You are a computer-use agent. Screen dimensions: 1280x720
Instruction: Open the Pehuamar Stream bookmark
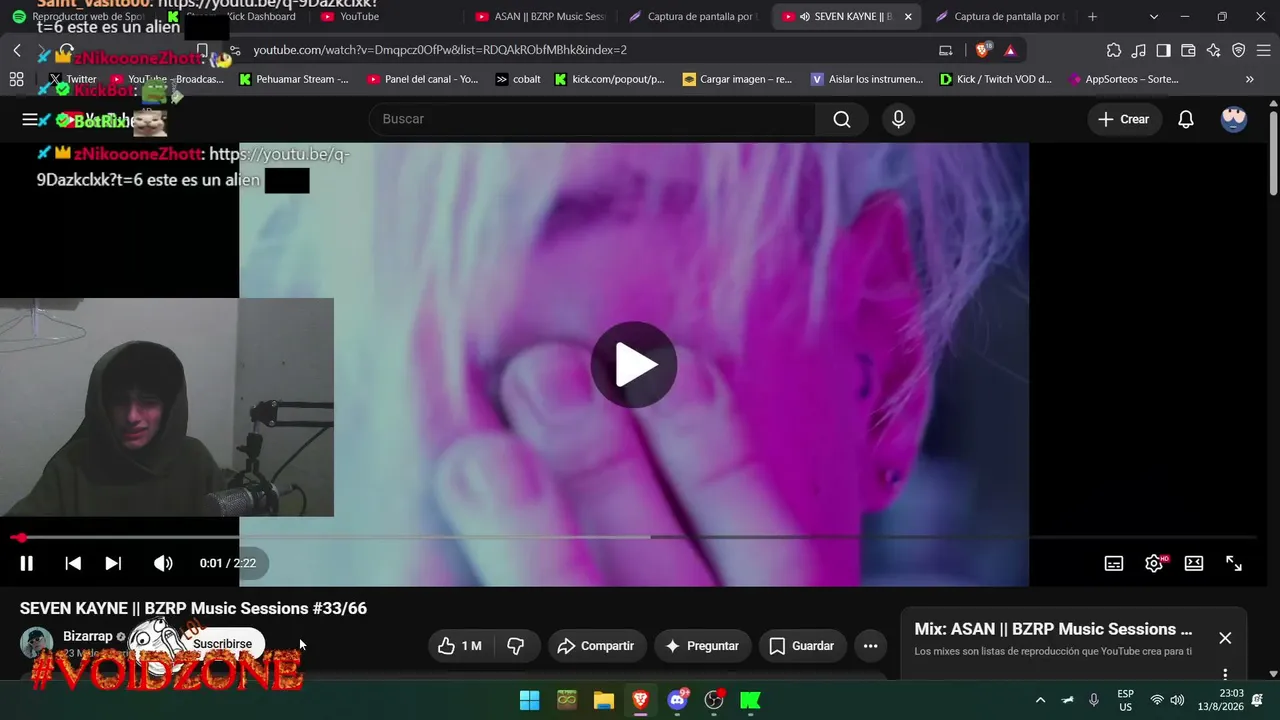(x=294, y=79)
